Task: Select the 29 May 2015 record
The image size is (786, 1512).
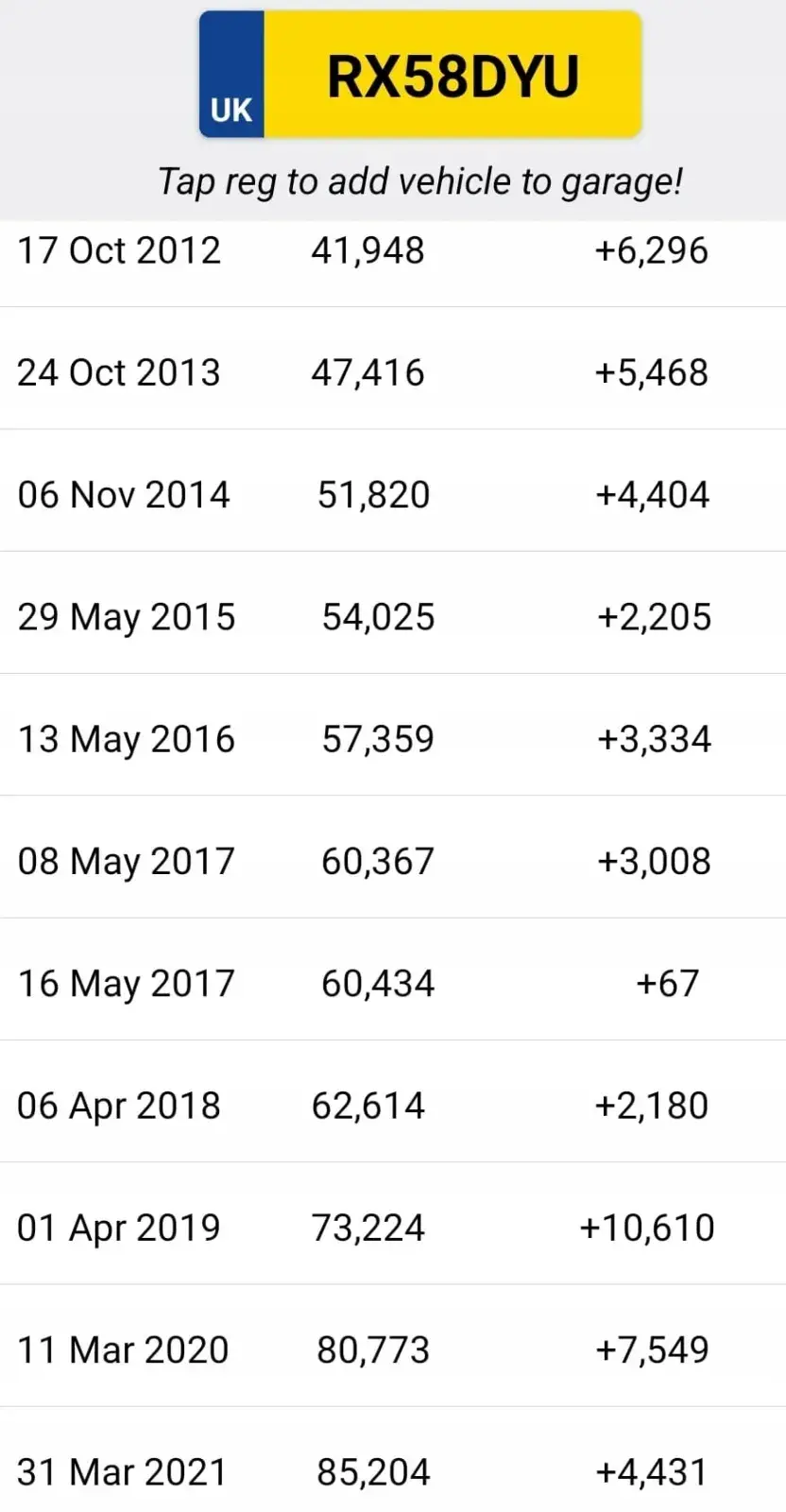Action: pos(127,617)
